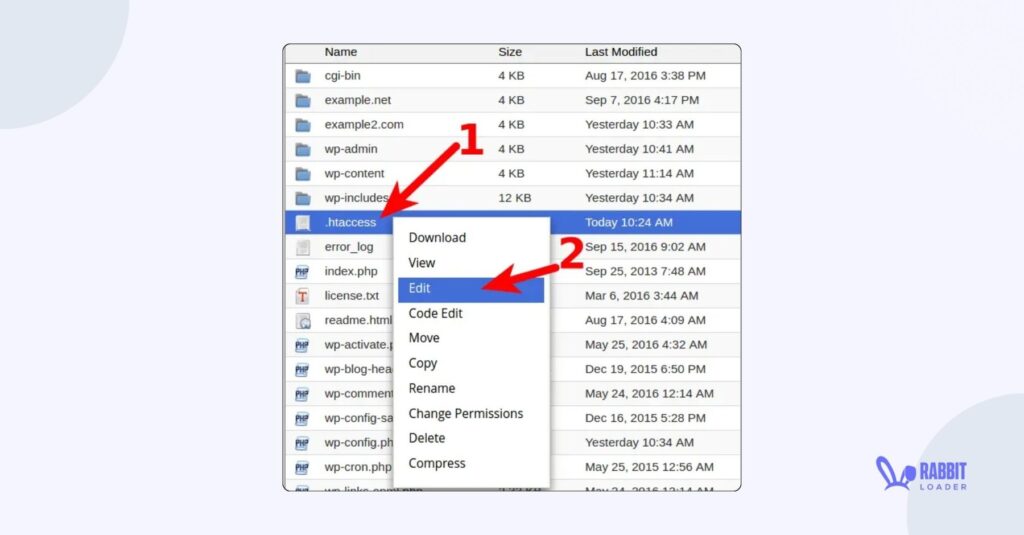The image size is (1024, 535).
Task: Click the Today 10:24 AM modified date
Action: click(x=629, y=223)
